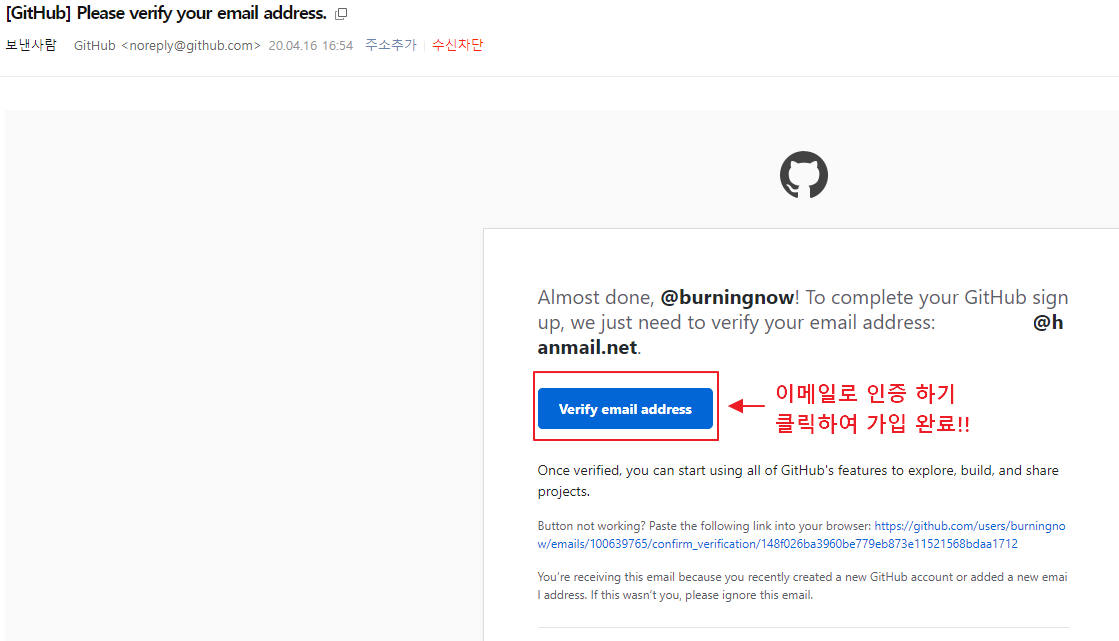1119x641 pixels.
Task: Open the new-window icon beside the subject
Action: 341,14
